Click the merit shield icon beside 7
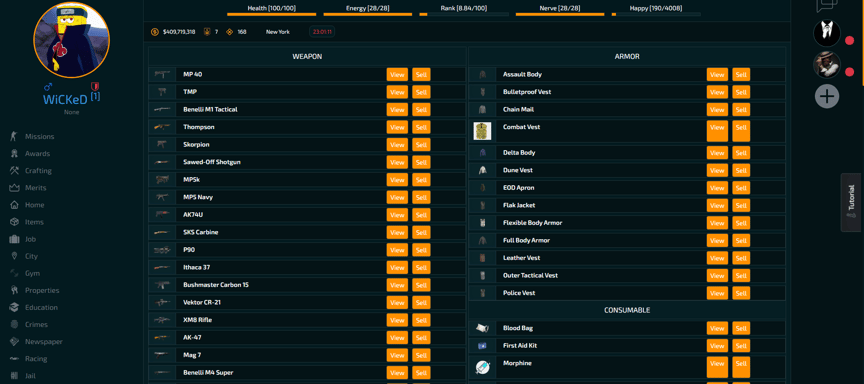This screenshot has width=864, height=384. click(207, 32)
